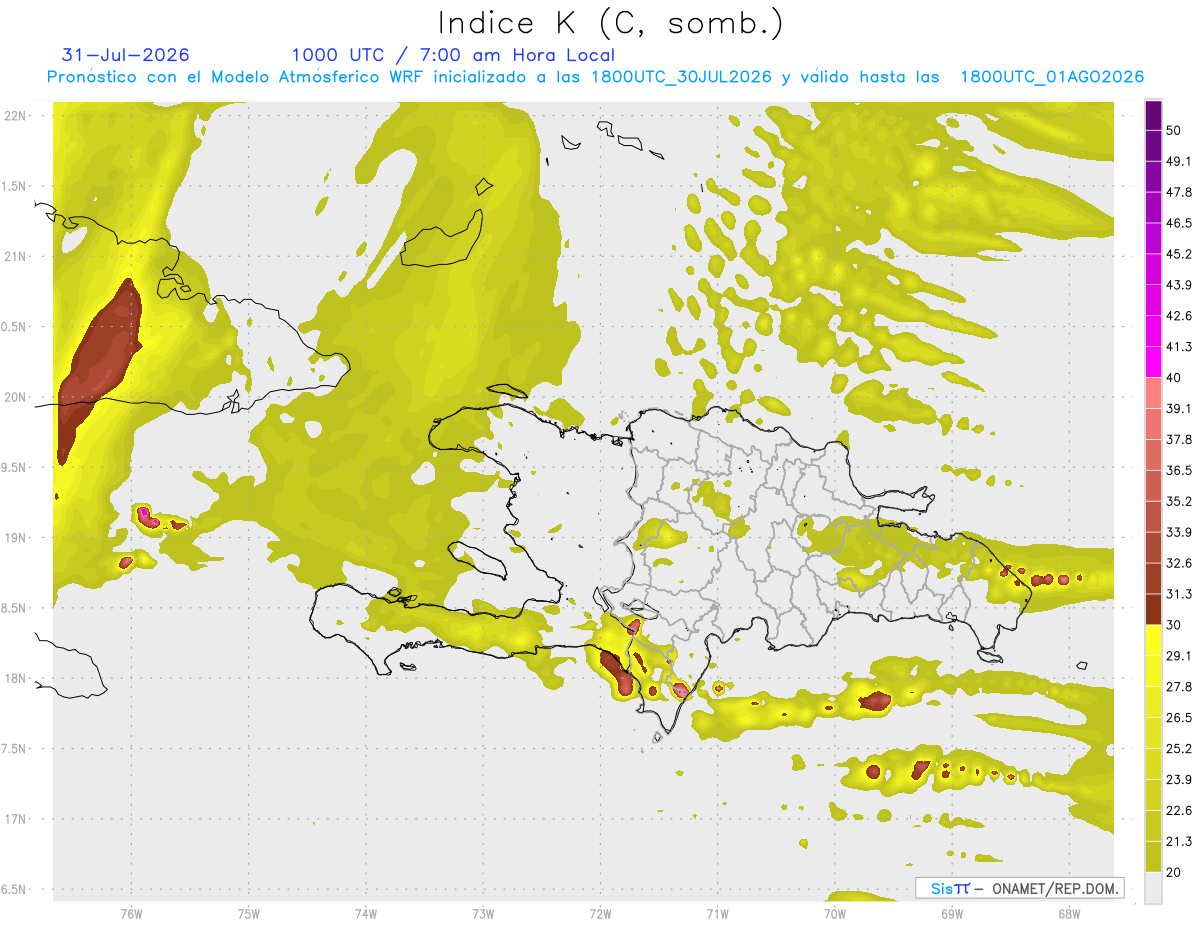Select the date text "31-Jul-2026"
The width and height of the screenshot is (1200, 927).
tap(125, 55)
